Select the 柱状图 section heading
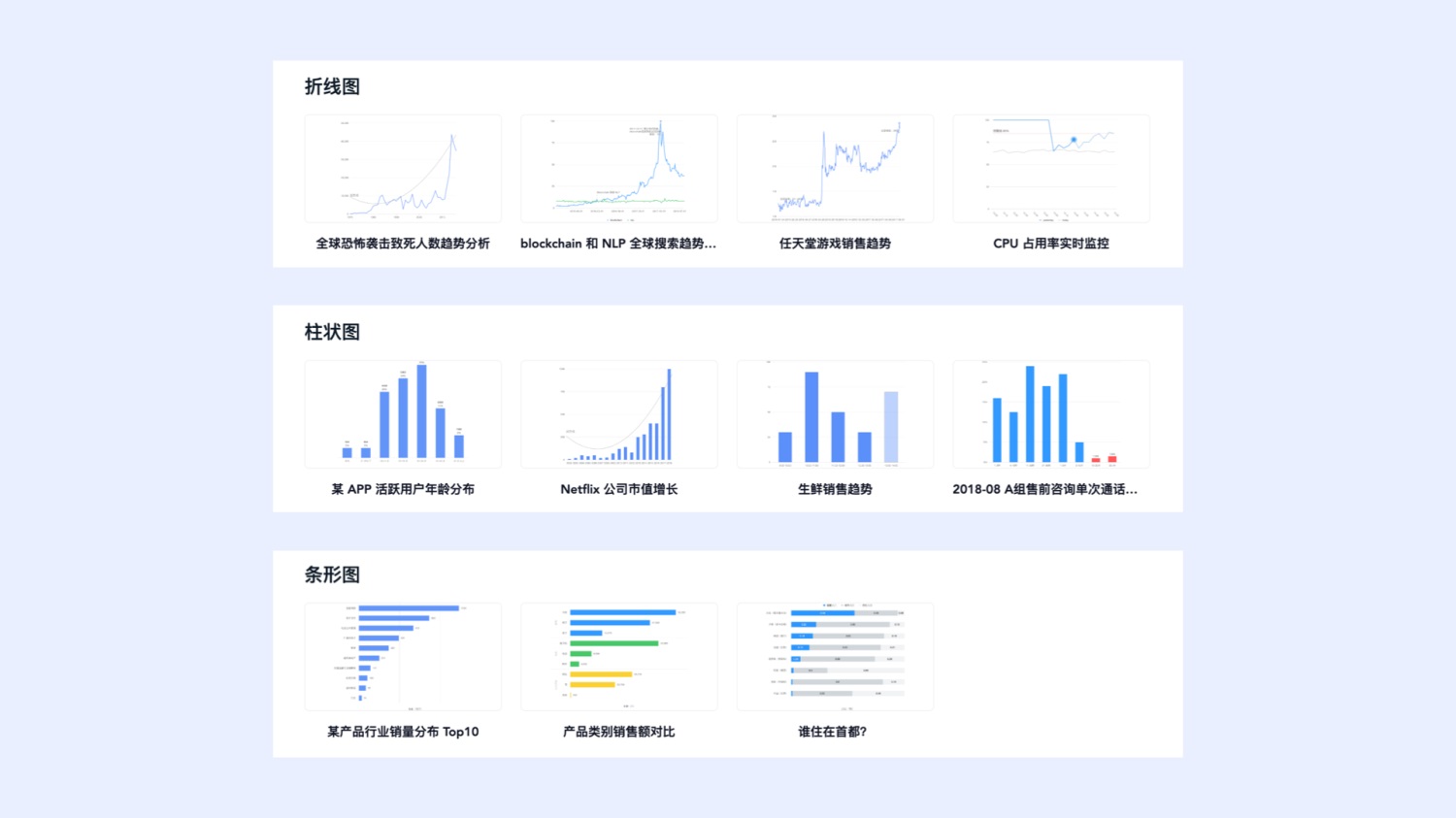 pos(332,332)
